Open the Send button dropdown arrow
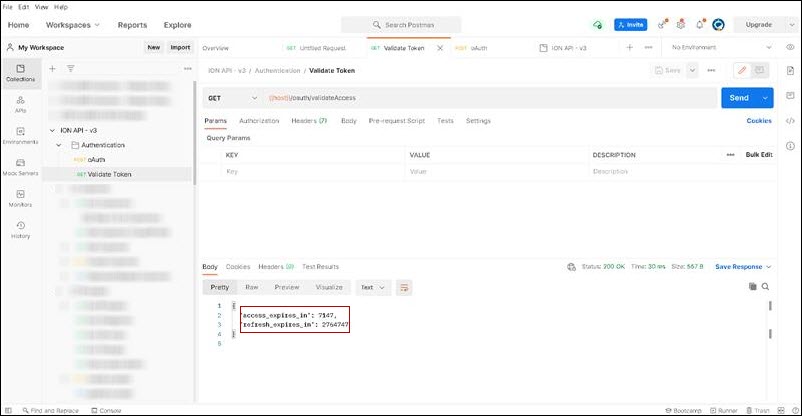Viewport: 802px width, 416px height. tap(765, 98)
